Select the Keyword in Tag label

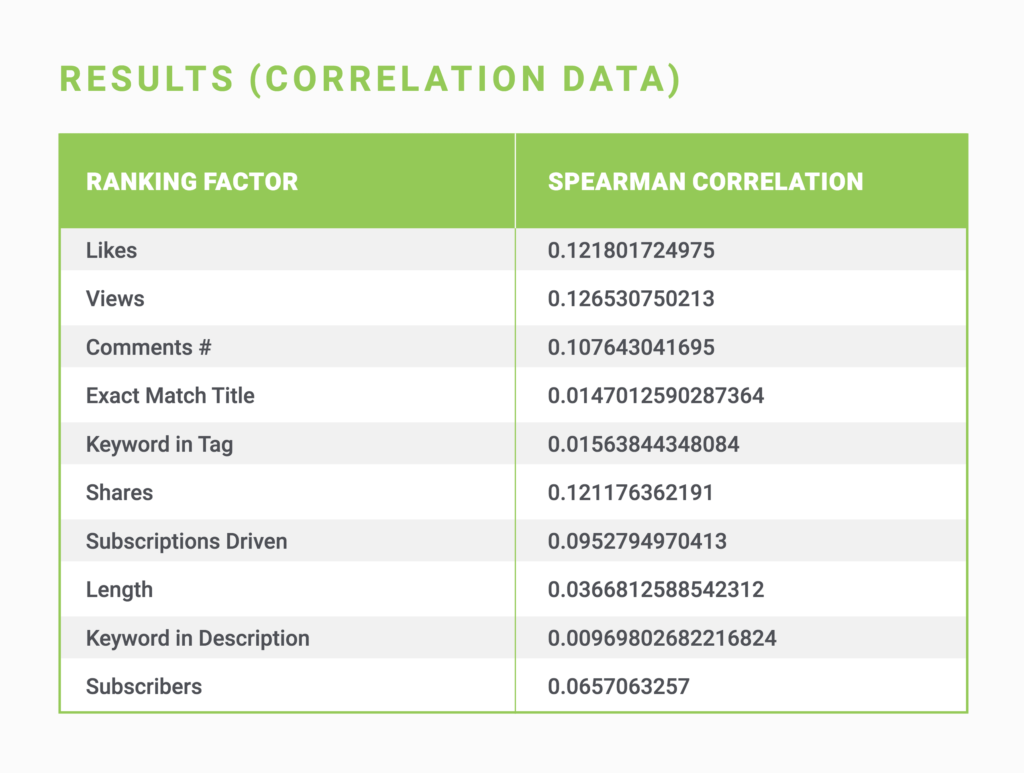(x=159, y=444)
